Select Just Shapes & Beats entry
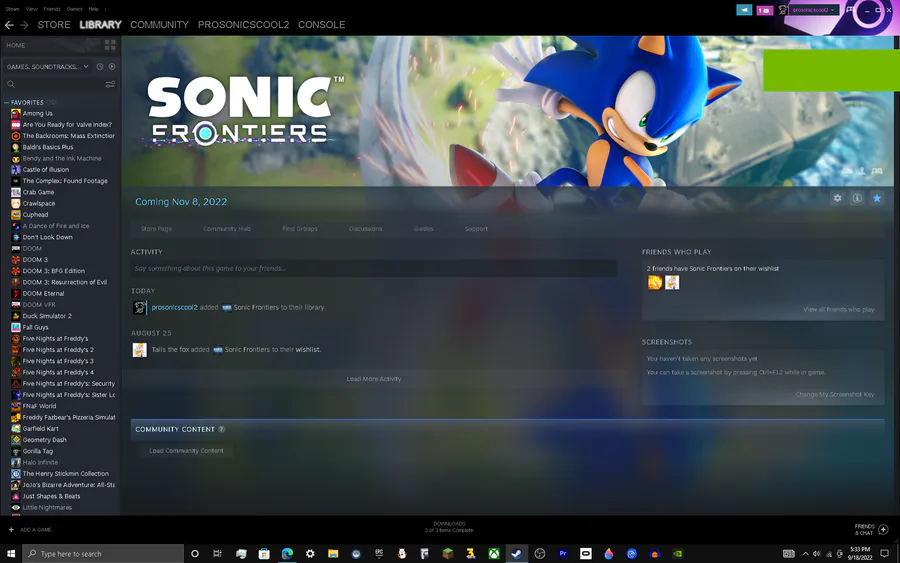900x563 pixels. coord(51,496)
